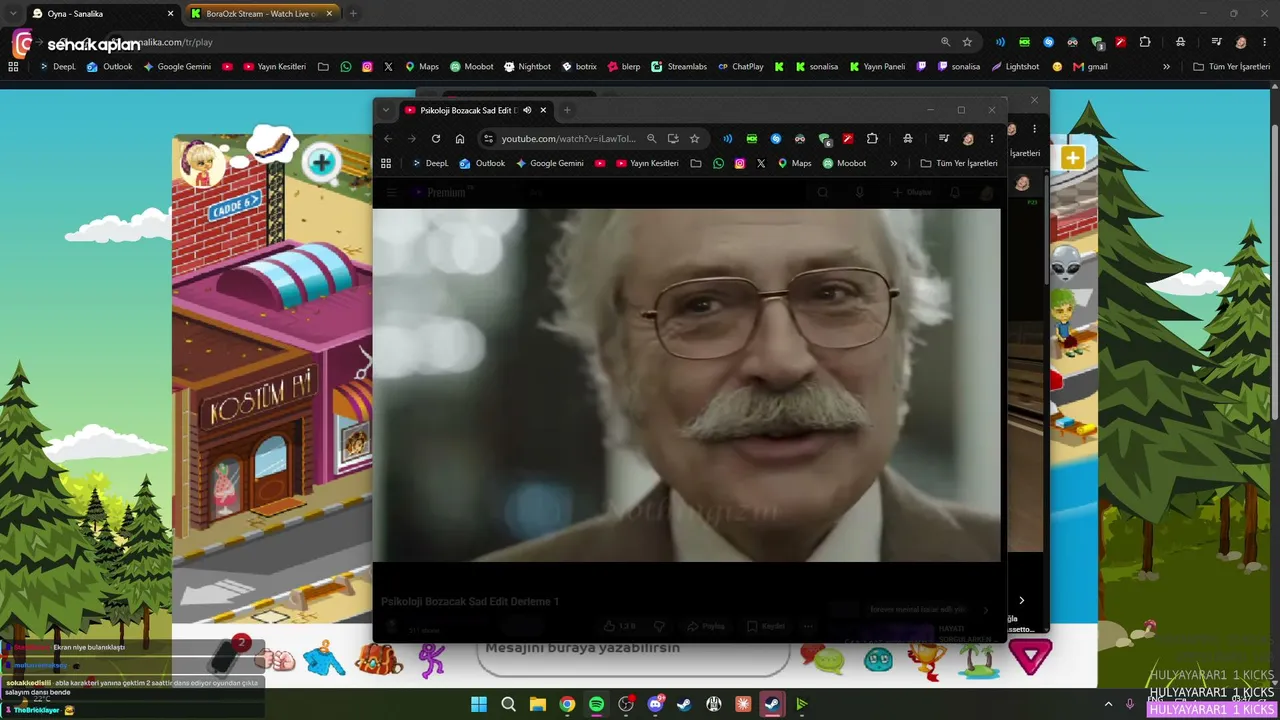This screenshot has height=720, width=1280.
Task: Go to the home page in YouTube window
Action: point(460,139)
